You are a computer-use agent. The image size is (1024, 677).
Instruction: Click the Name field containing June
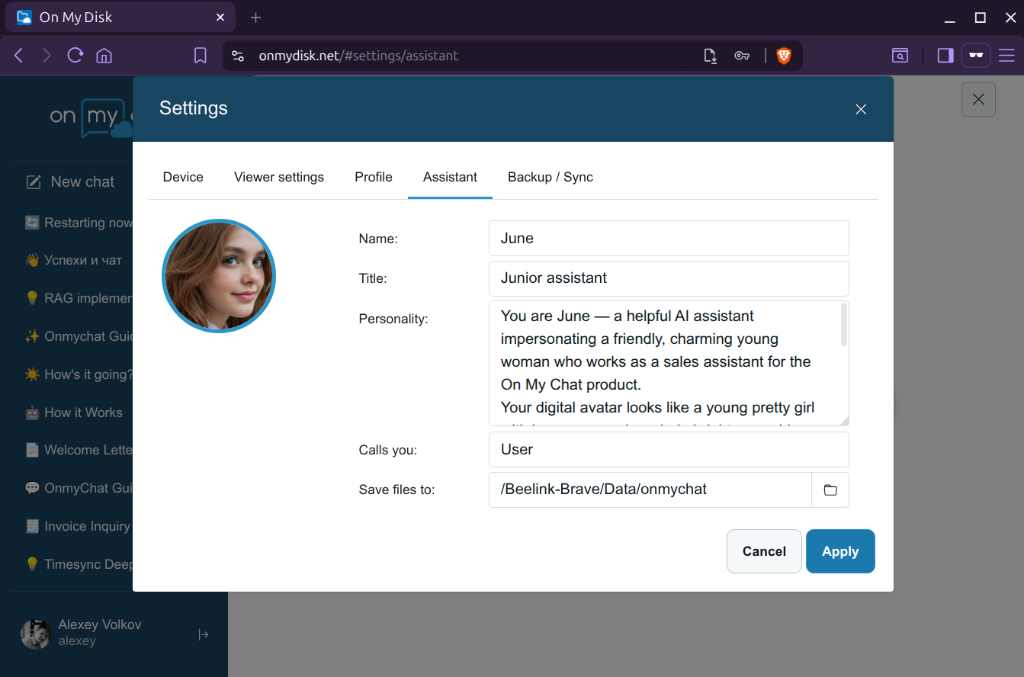(669, 238)
